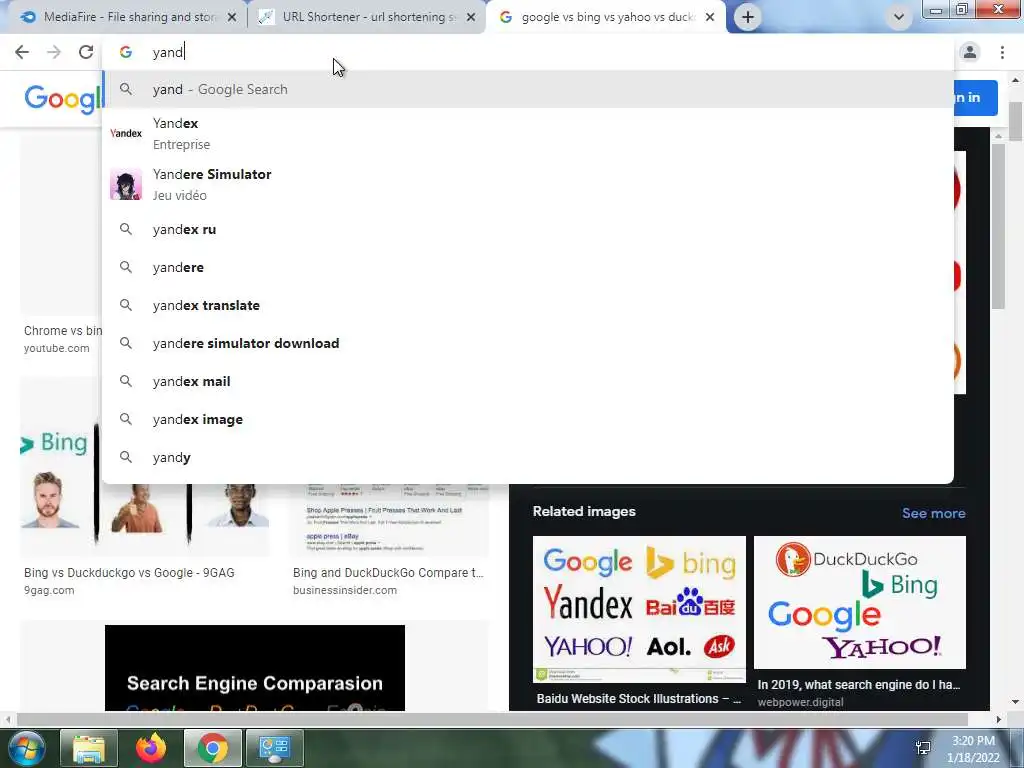Open the Chrome three-dot menu
Screen dimensions: 1024x768
(x=1002, y=52)
